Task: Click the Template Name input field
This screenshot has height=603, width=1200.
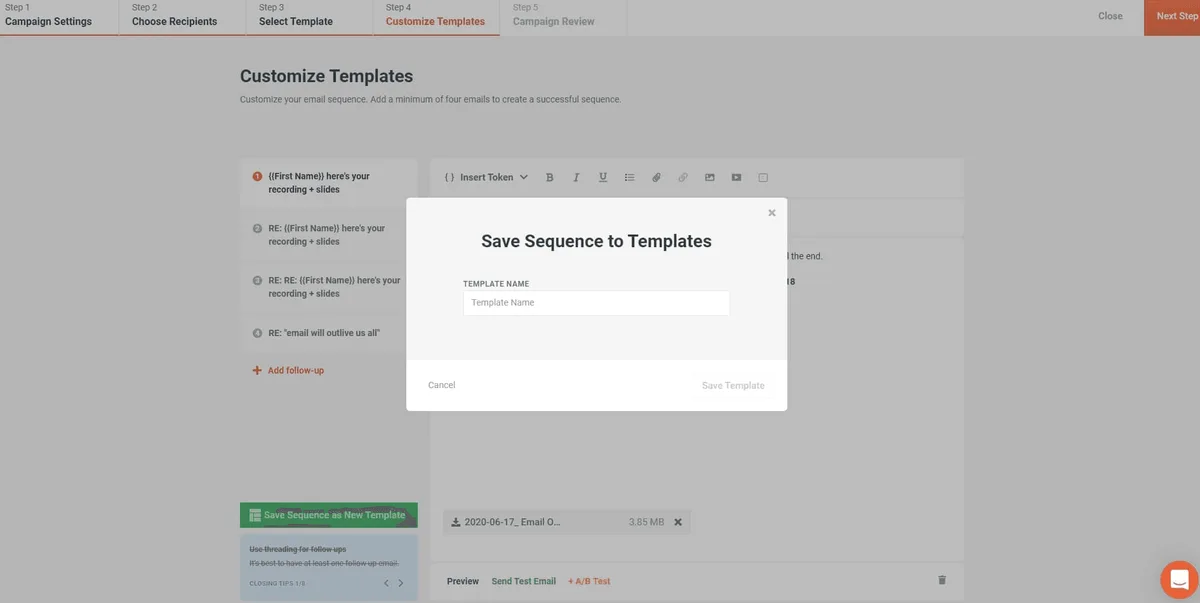Action: [x=595, y=302]
